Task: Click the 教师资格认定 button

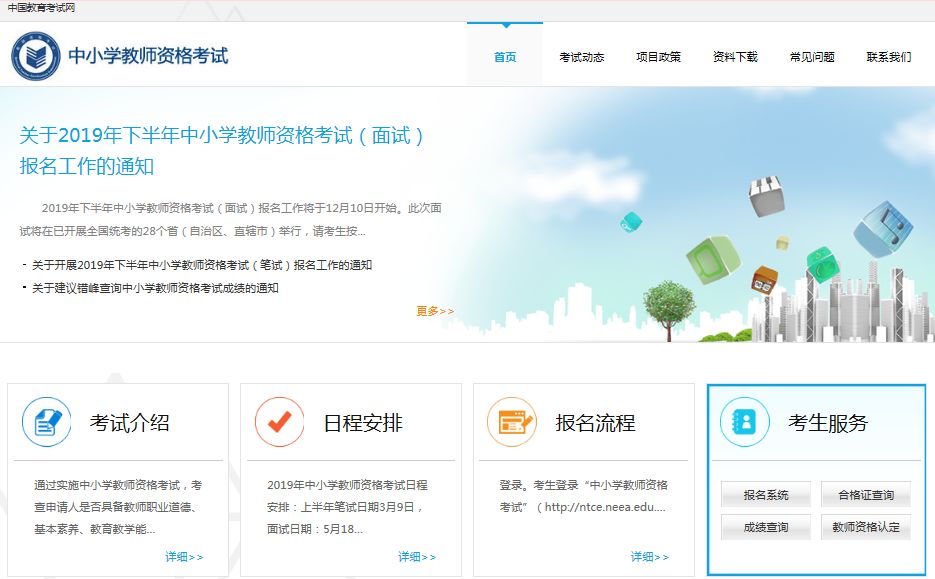Action: pos(866,527)
